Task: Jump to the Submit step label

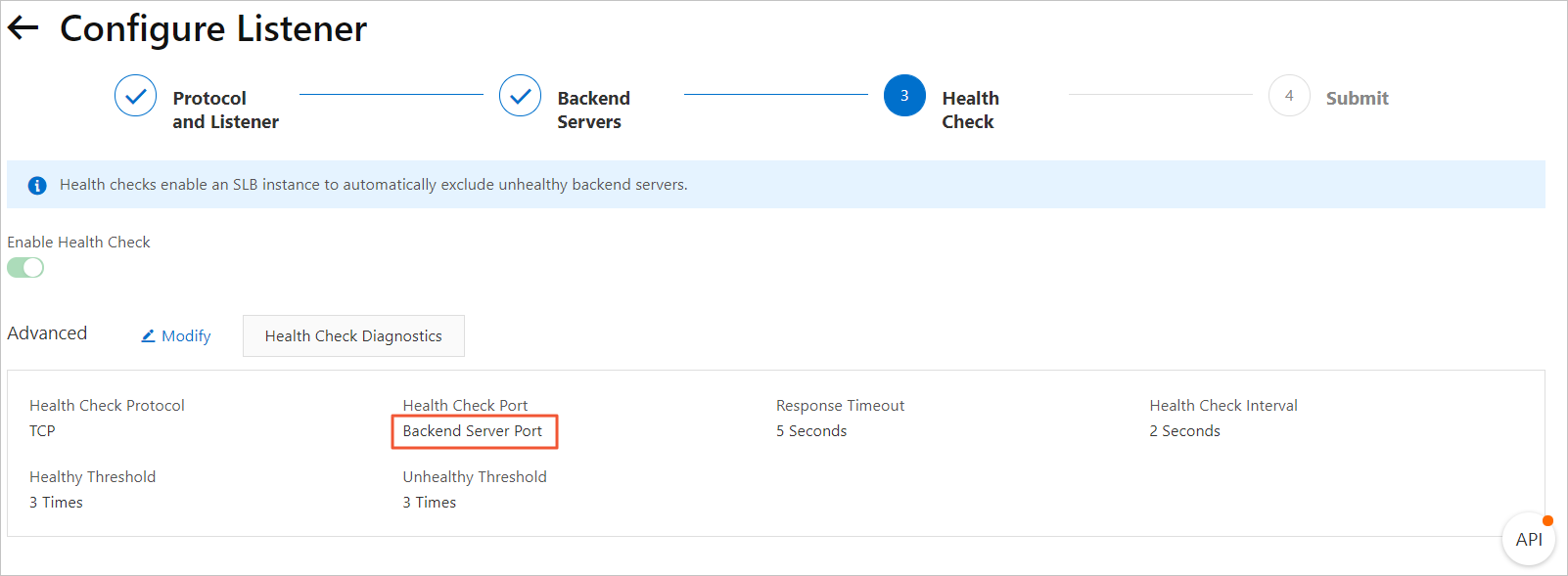Action: (x=1357, y=98)
